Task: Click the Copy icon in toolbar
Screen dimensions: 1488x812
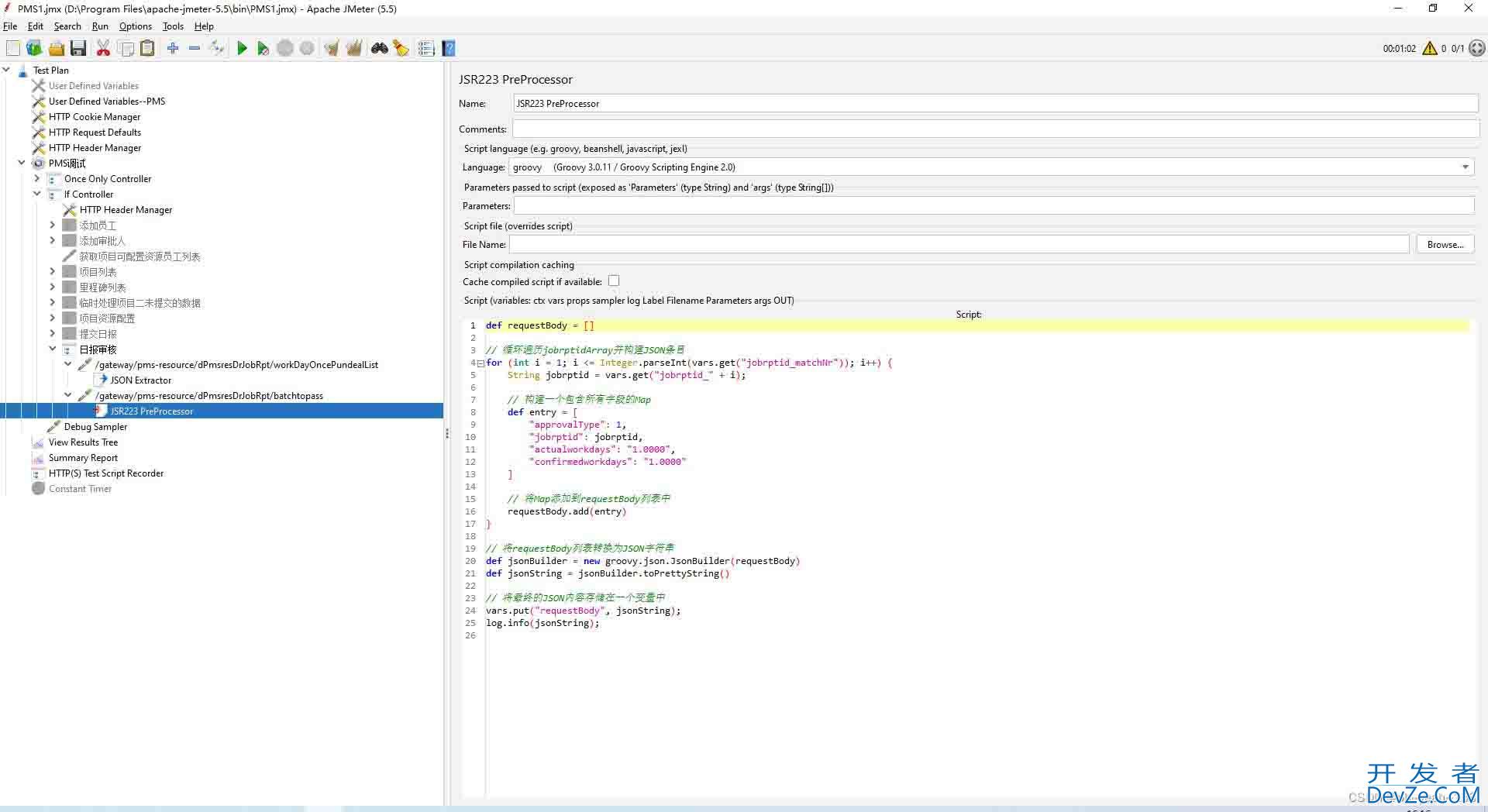Action: (x=126, y=48)
